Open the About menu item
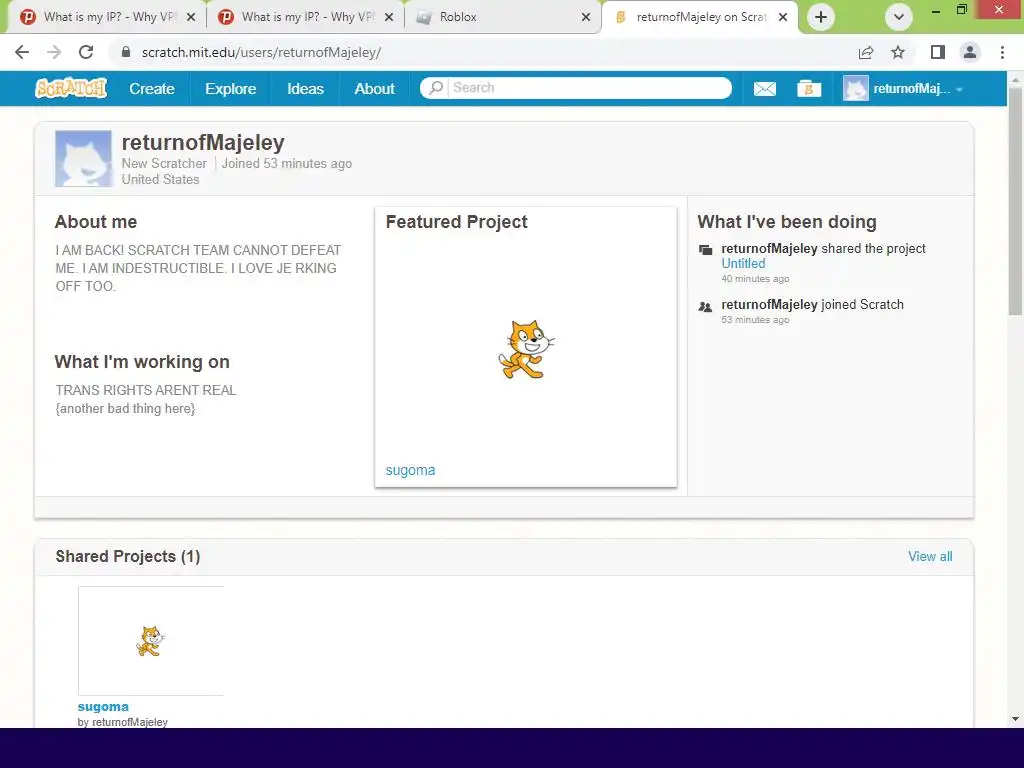Screen dimensions: 1024x768 [x=374, y=89]
